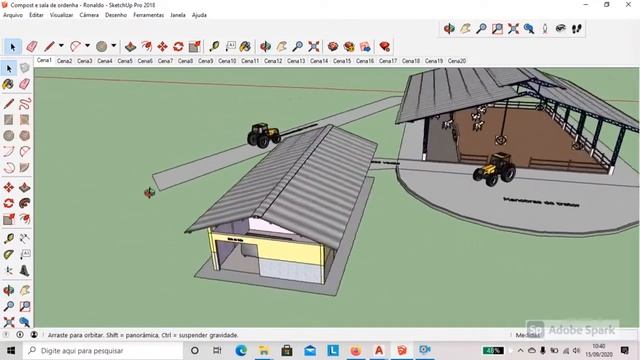Open the Editar menu
This screenshot has height=360, width=640.
(36, 15)
